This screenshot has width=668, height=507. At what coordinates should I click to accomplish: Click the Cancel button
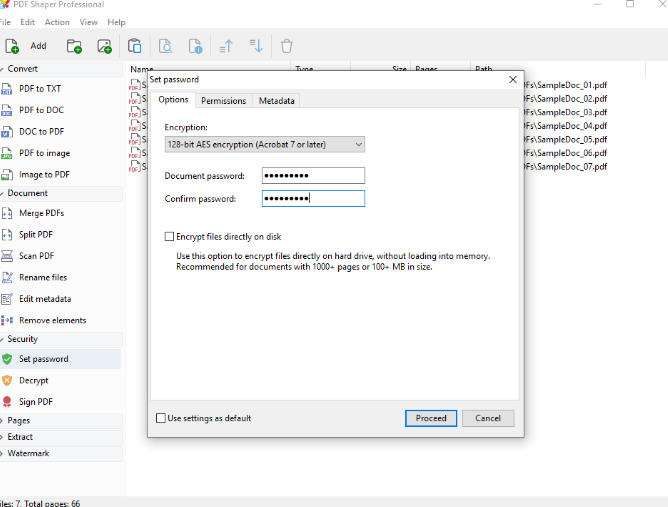click(x=488, y=418)
